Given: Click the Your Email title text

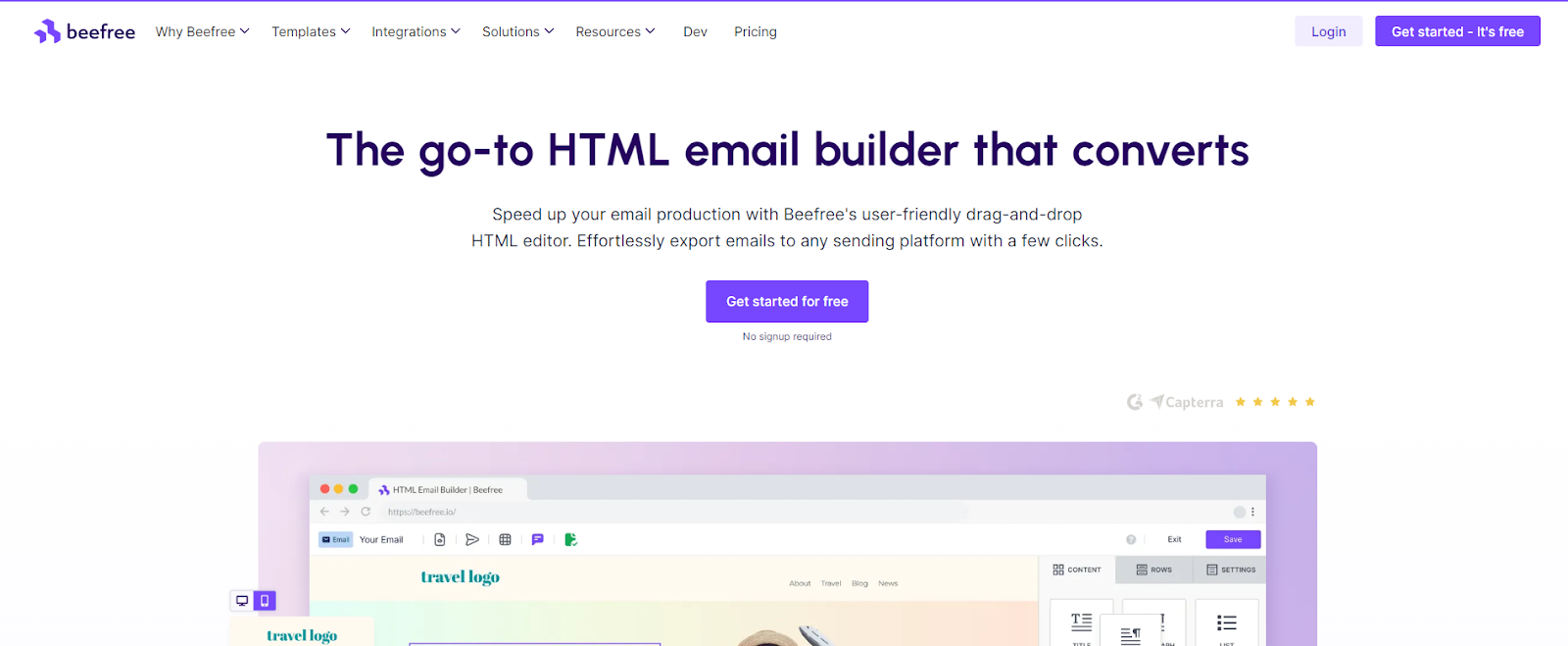Looking at the screenshot, I should click(381, 539).
